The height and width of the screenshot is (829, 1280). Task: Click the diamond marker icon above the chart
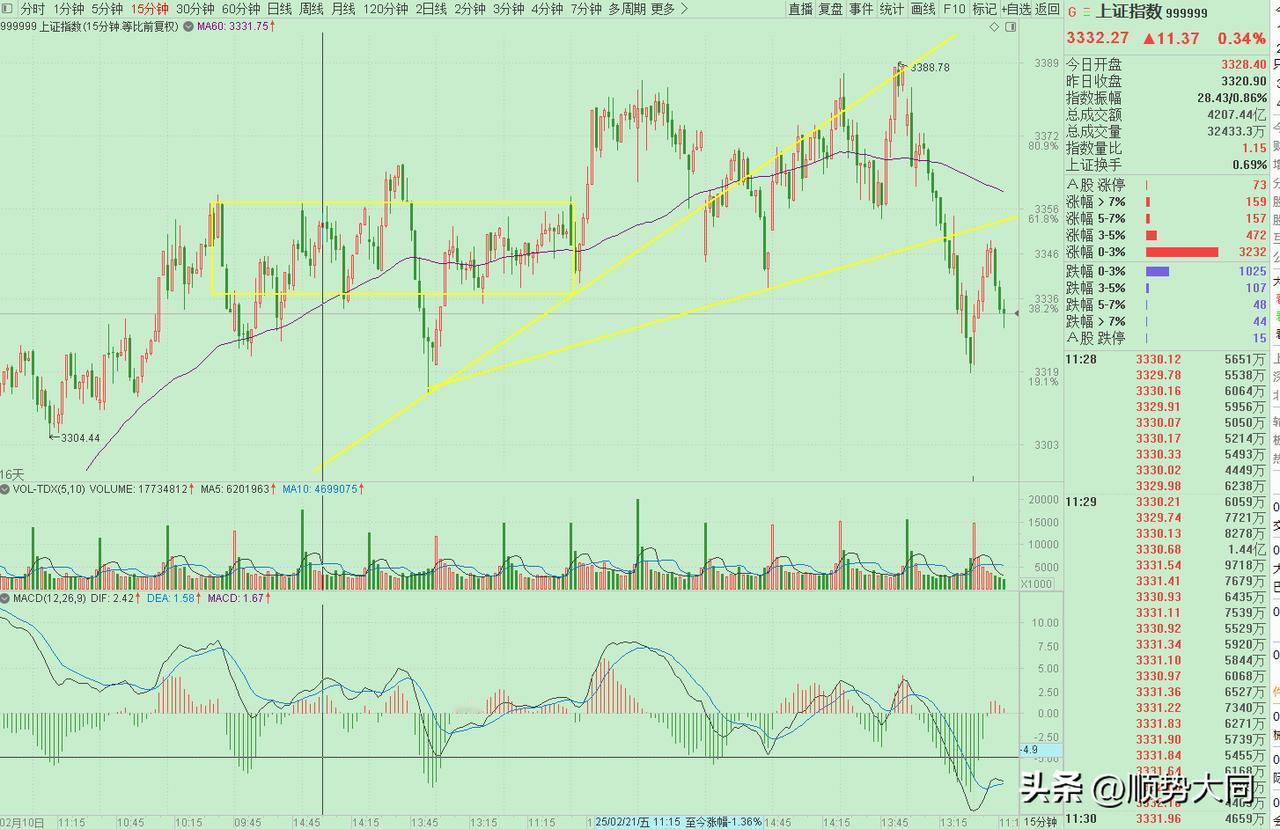click(x=996, y=27)
